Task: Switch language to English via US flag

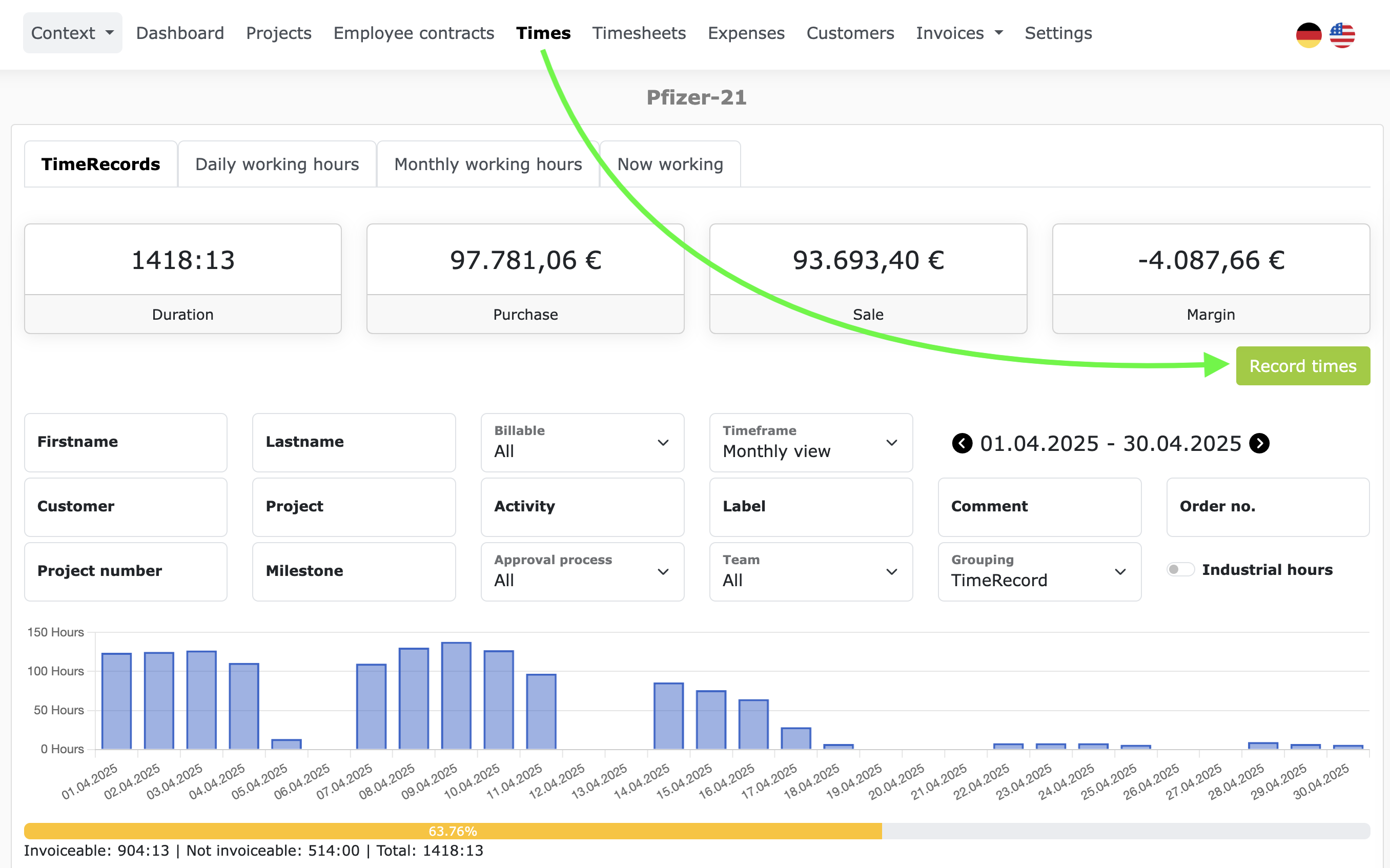Action: point(1342,34)
